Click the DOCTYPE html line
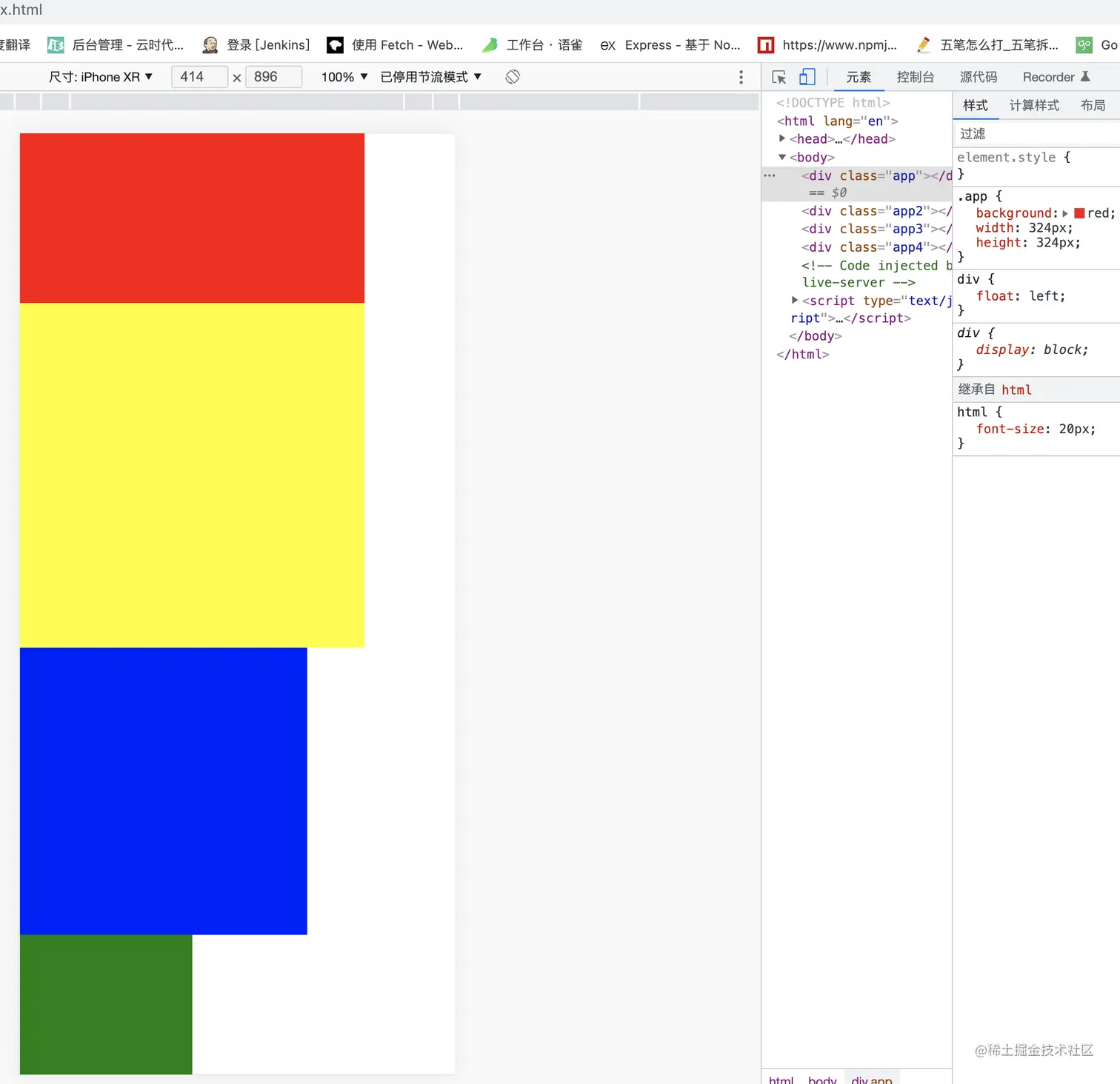The image size is (1120, 1084). pos(833,102)
